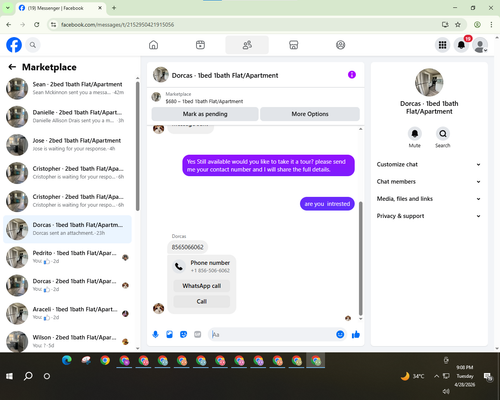The width and height of the screenshot is (500, 400).
Task: Click the 8565066062 message bubble
Action: (187, 247)
